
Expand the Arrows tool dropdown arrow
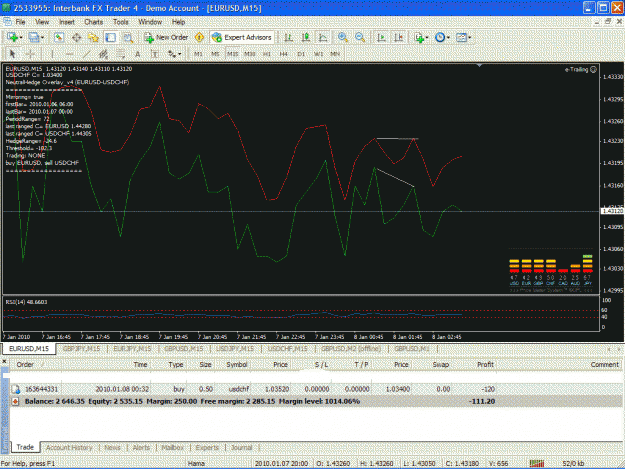(180, 54)
